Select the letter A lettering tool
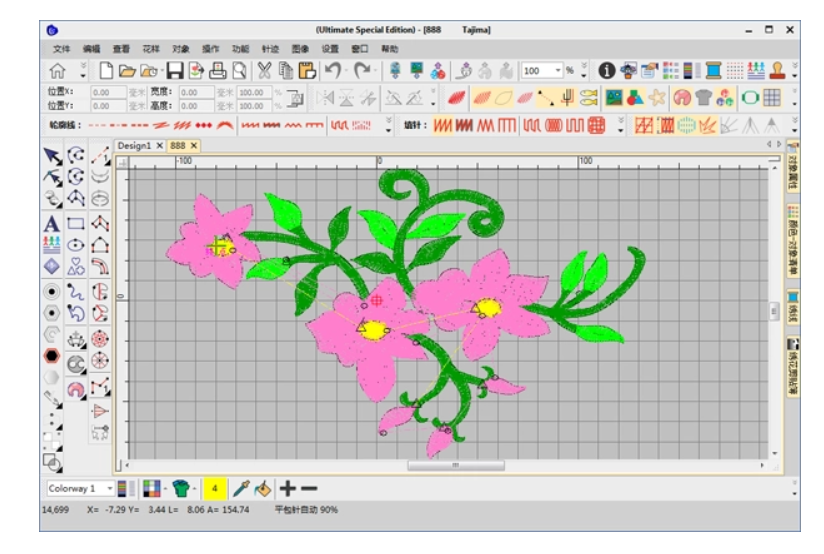The width and height of the screenshot is (824, 554). (x=51, y=223)
